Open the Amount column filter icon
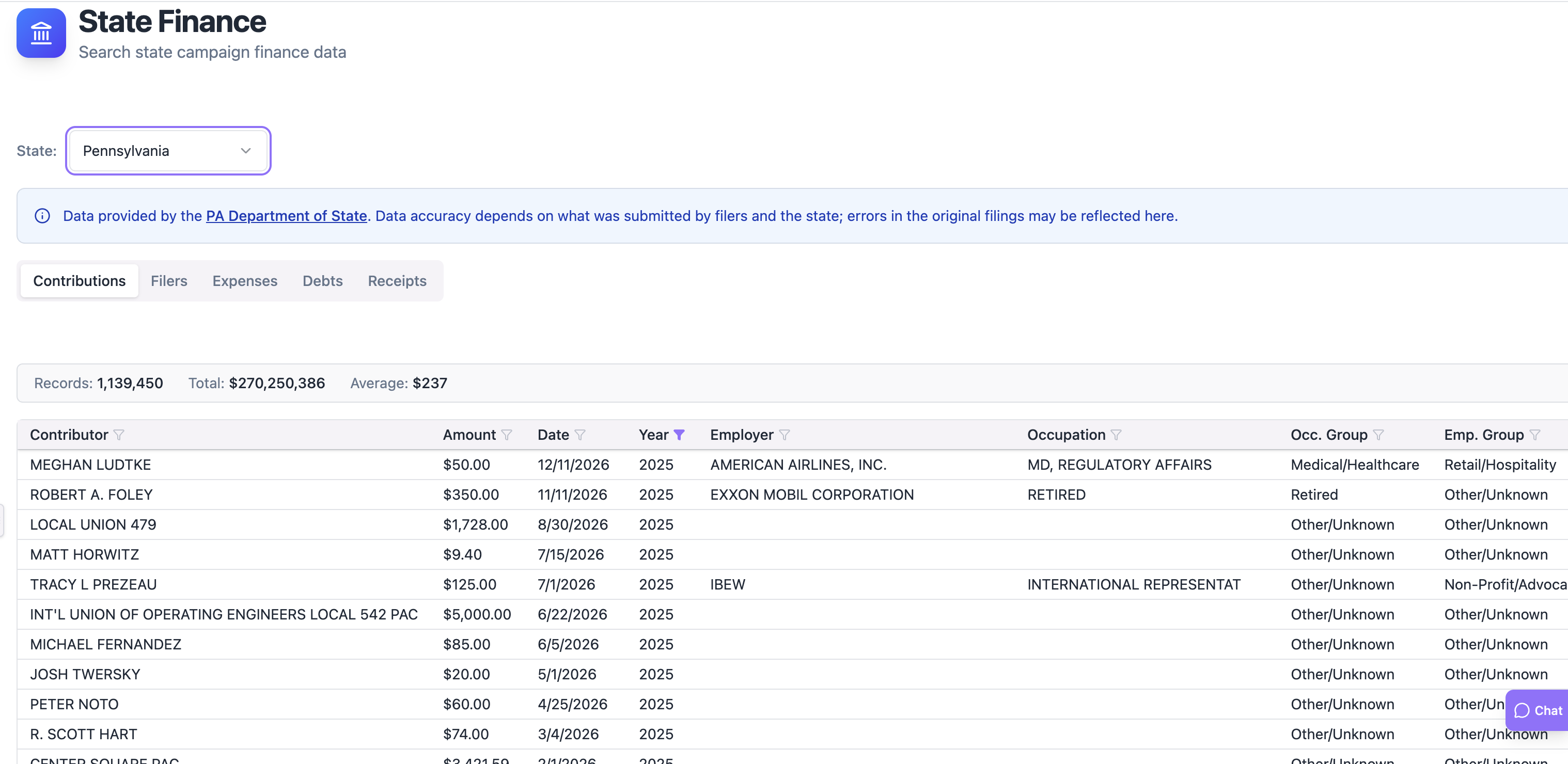 [x=507, y=435]
